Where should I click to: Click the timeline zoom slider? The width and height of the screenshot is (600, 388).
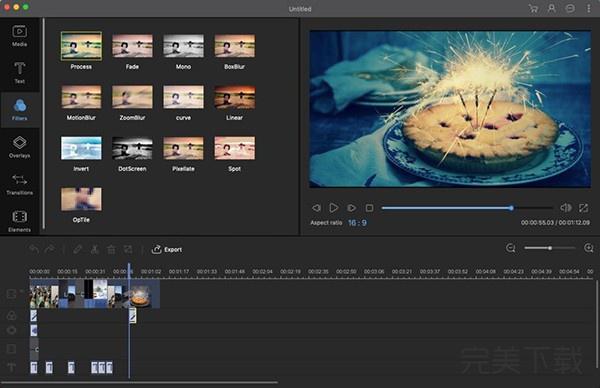coord(549,248)
